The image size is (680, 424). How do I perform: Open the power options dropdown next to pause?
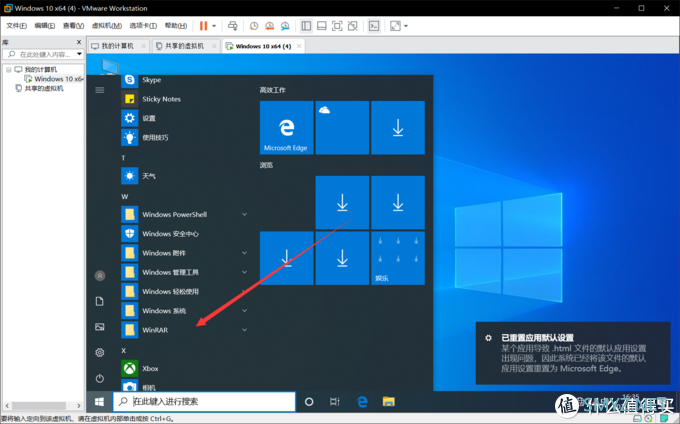[214, 26]
